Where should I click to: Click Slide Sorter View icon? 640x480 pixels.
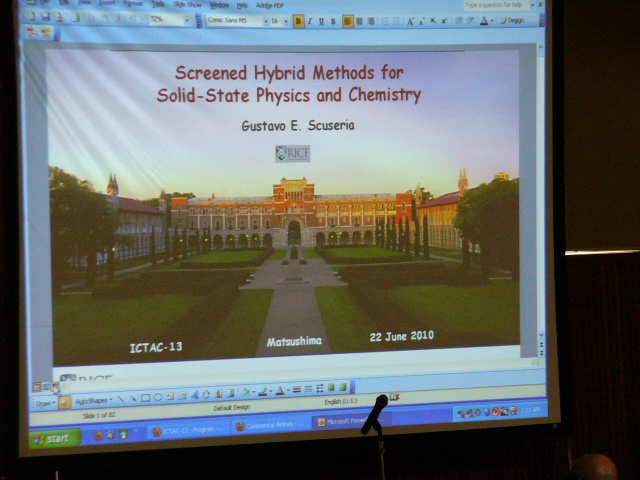46,387
